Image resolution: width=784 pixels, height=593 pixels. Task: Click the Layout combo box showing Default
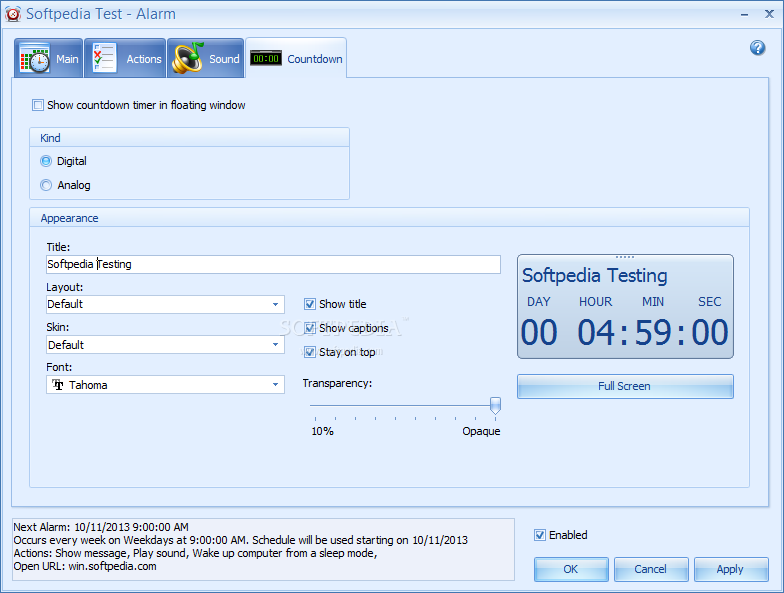point(166,304)
